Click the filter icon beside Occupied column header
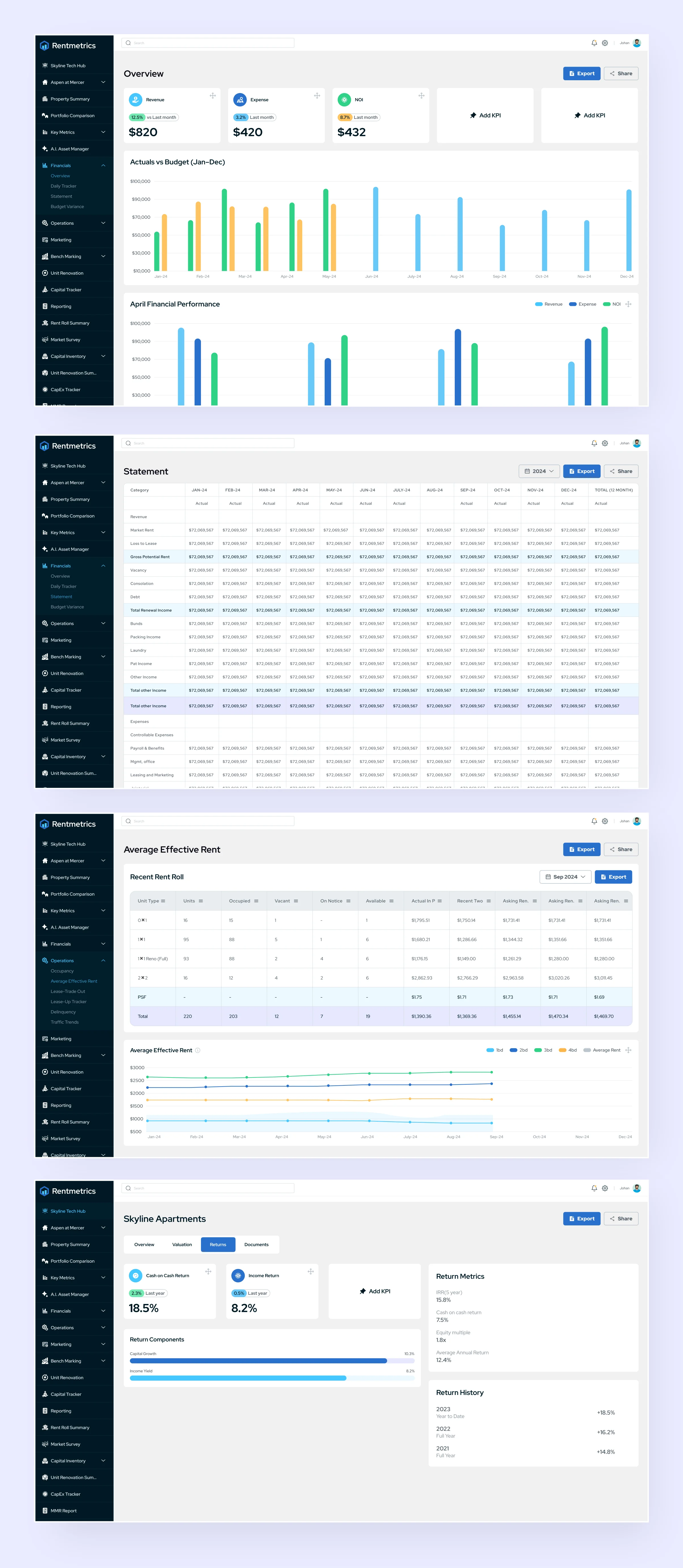The height and width of the screenshot is (1568, 683). [x=256, y=901]
